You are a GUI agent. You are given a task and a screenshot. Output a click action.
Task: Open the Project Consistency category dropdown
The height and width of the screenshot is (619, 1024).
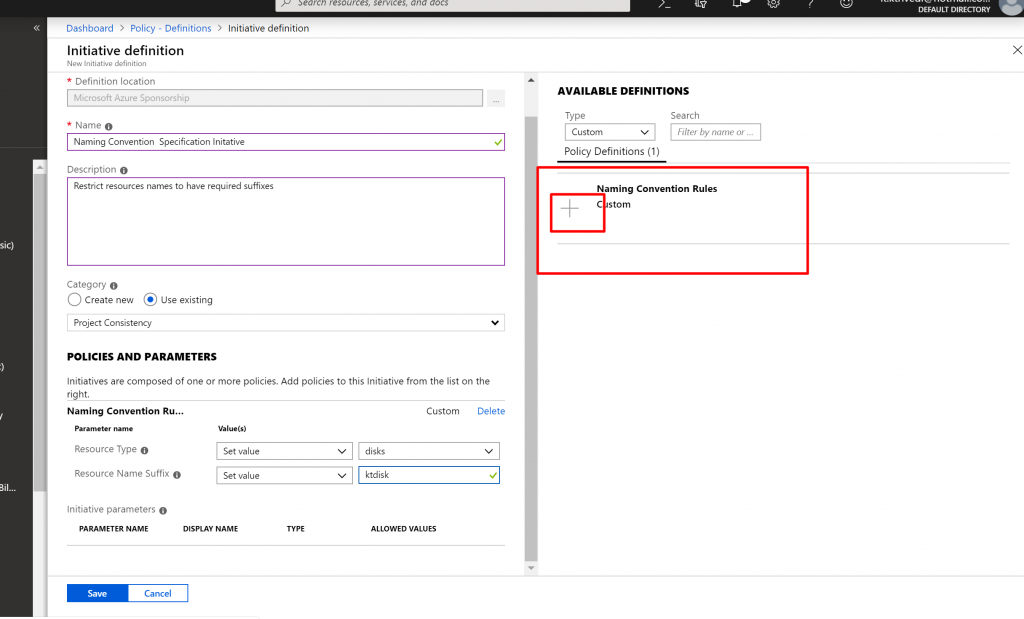coord(285,323)
